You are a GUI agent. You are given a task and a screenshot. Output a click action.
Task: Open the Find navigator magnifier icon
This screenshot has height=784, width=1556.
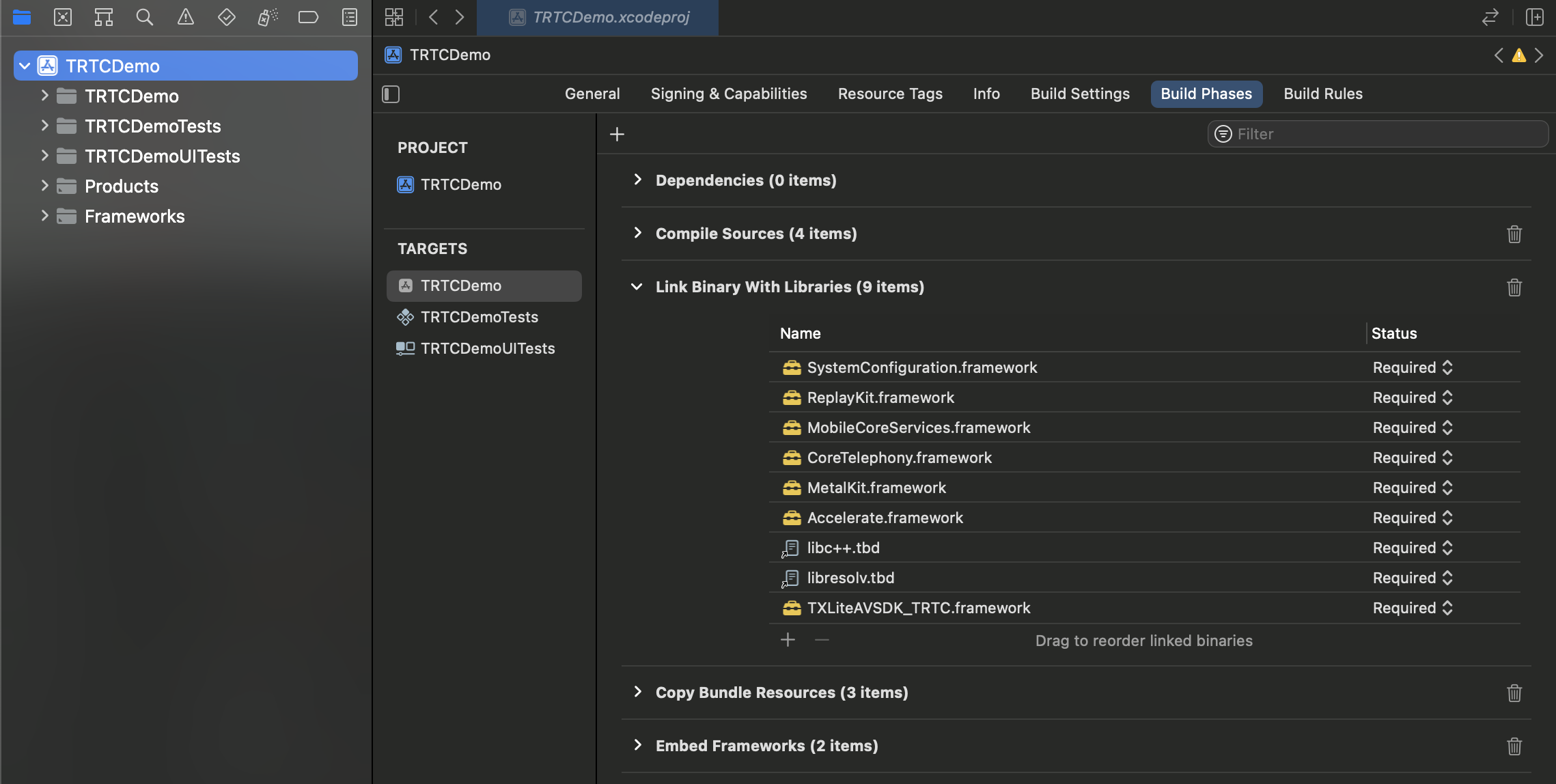144,17
